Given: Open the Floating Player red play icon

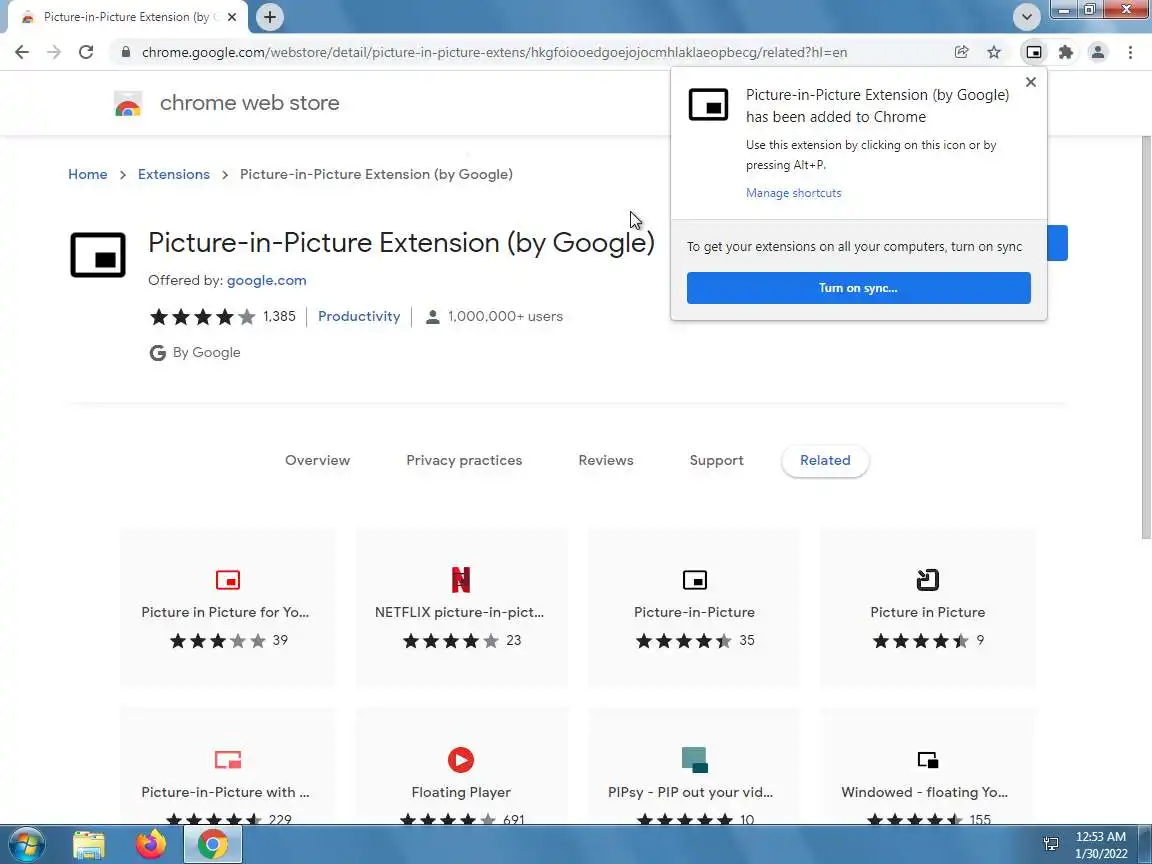Looking at the screenshot, I should (x=461, y=760).
